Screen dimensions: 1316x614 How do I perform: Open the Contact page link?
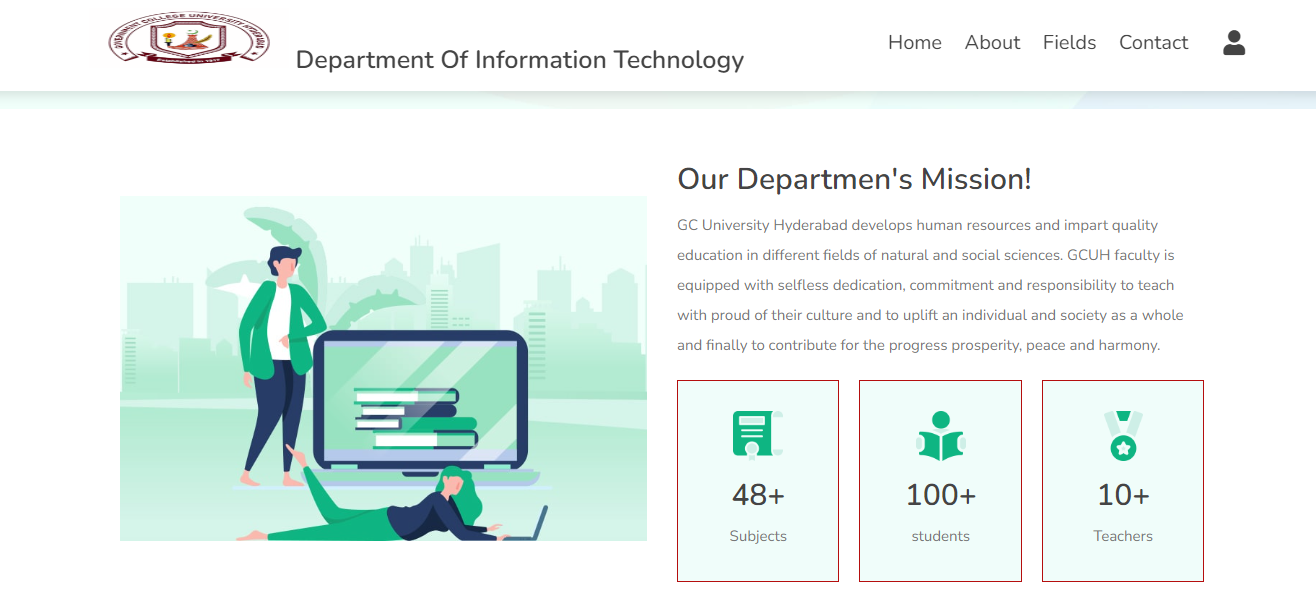pos(1153,42)
